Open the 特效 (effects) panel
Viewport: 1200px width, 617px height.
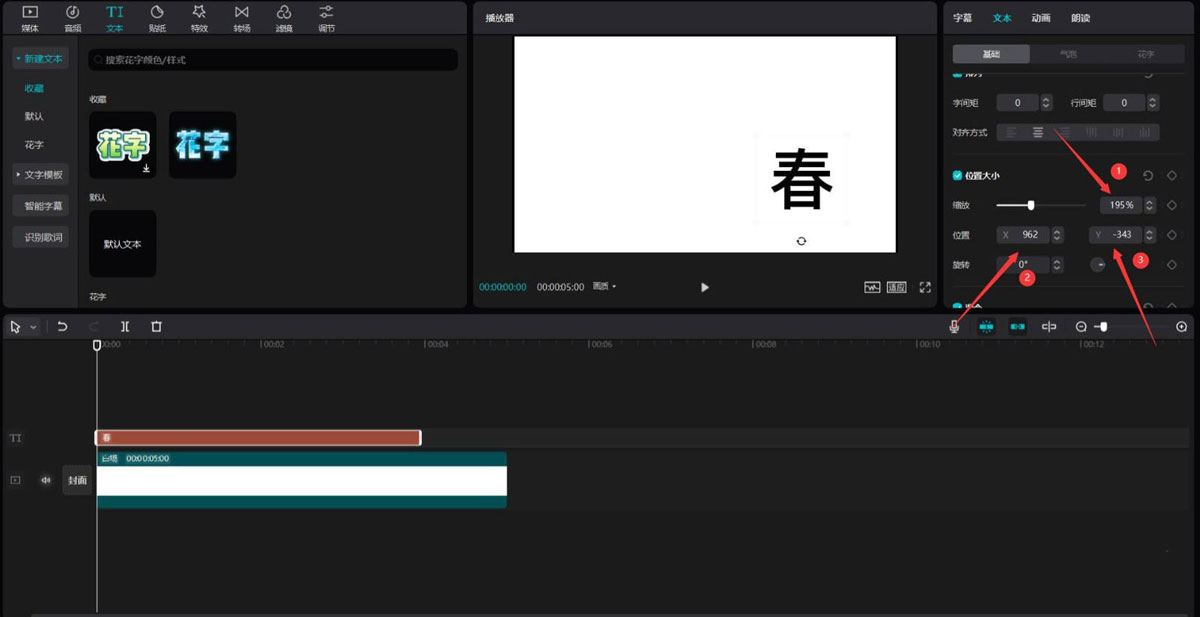click(x=198, y=15)
